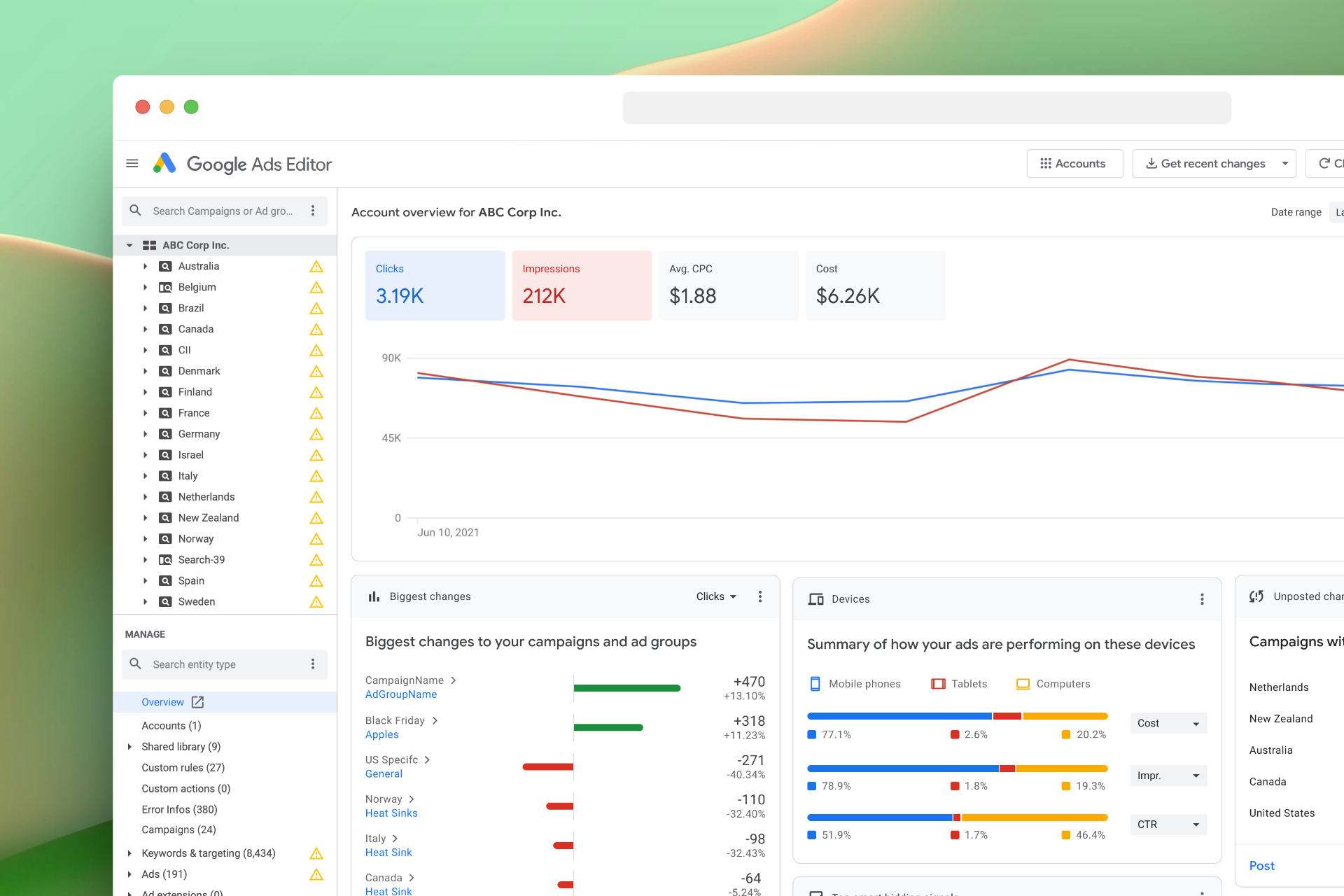Open entity type search options menu
Screen dimensions: 1344x896
(313, 664)
